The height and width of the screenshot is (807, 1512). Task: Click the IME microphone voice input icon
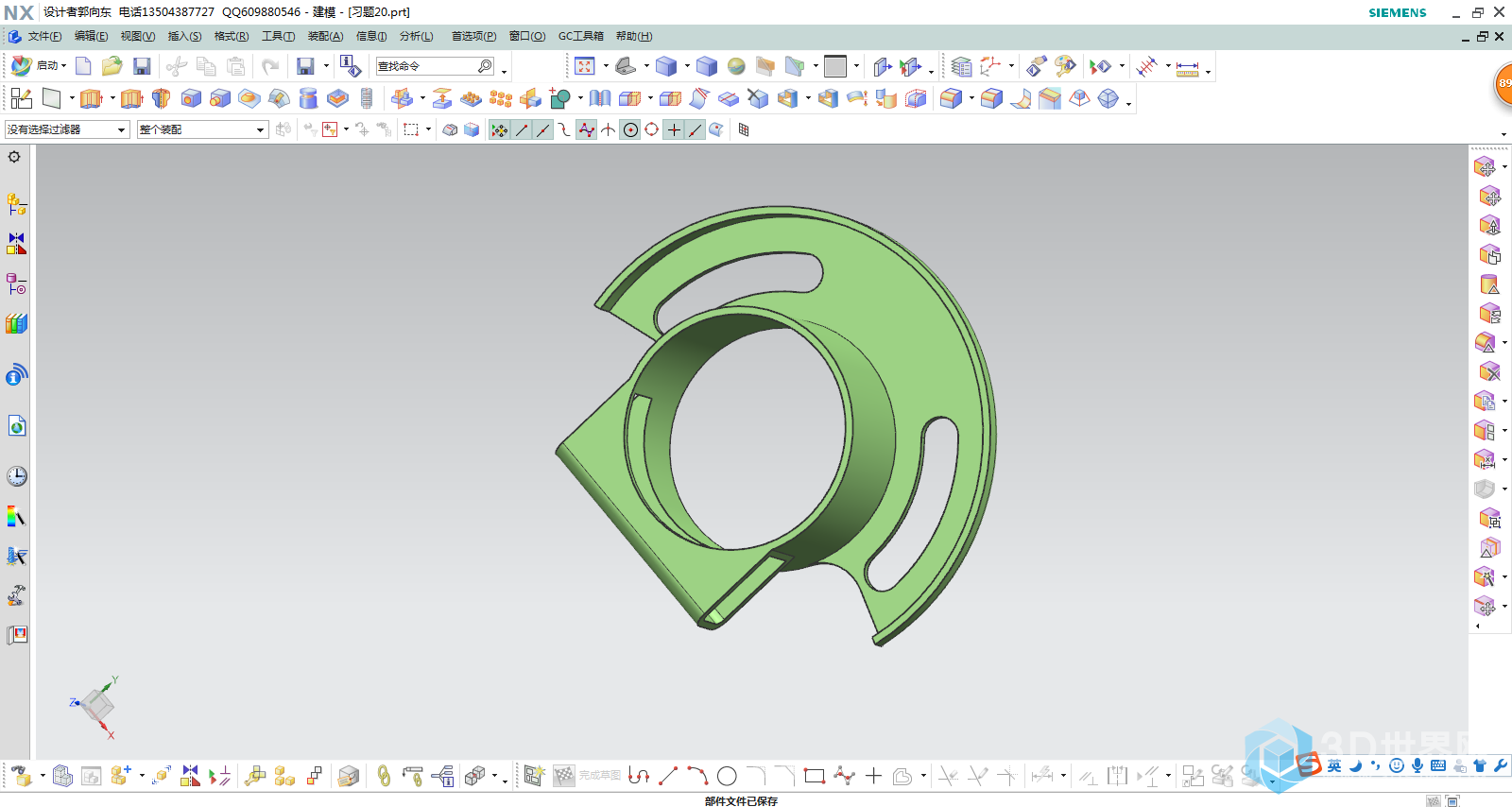[x=1417, y=765]
